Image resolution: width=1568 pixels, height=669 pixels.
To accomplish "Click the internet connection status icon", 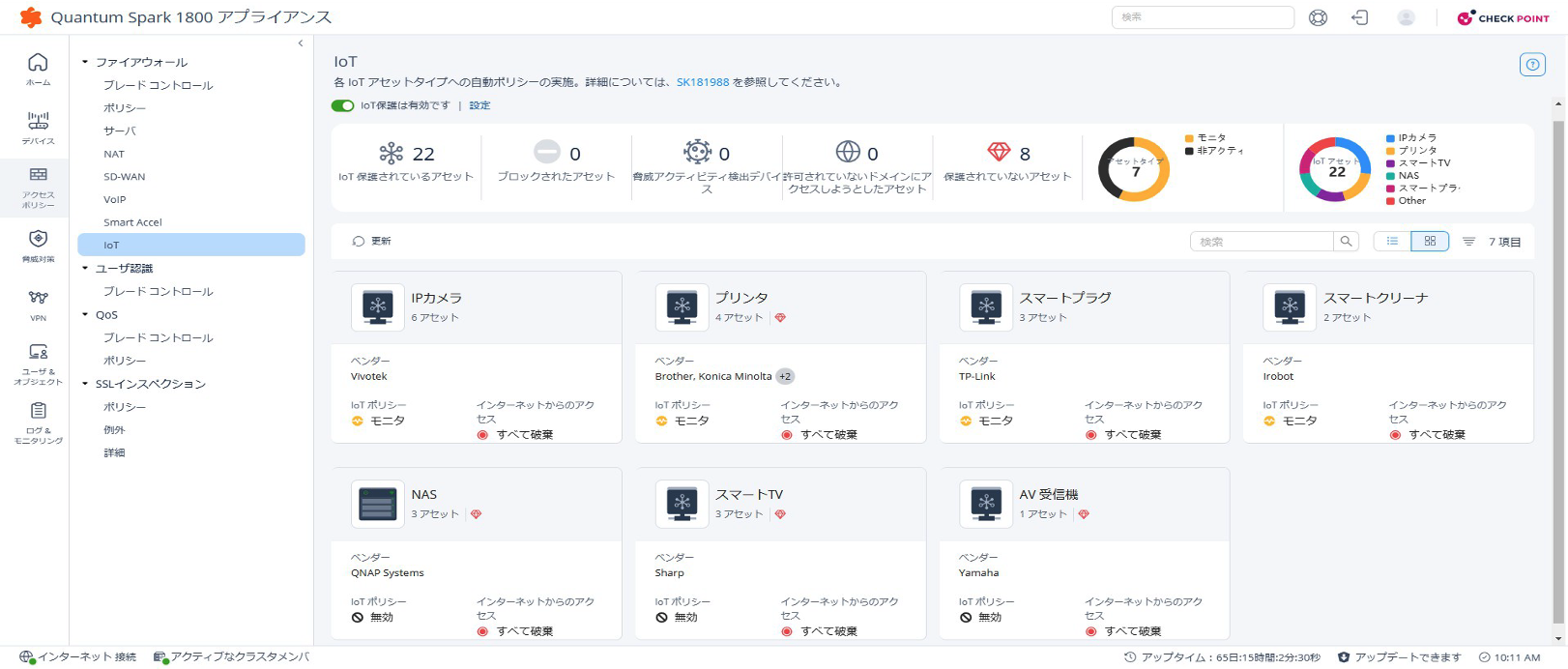I will (x=26, y=657).
